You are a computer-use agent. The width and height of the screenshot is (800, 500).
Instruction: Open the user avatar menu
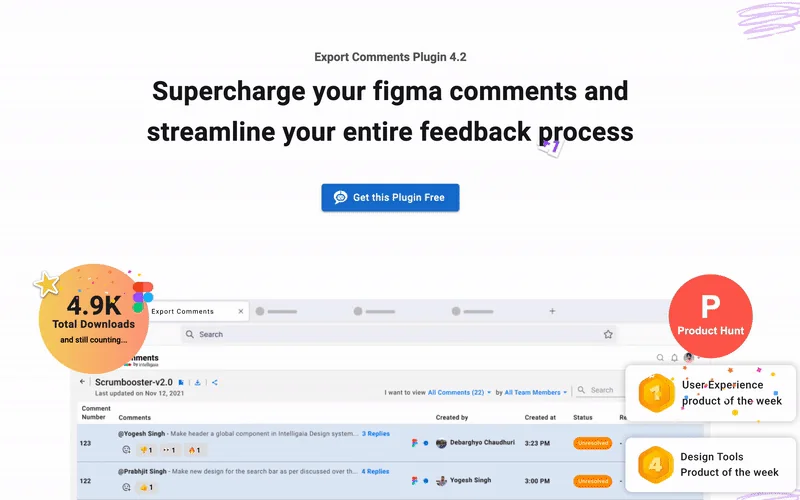click(x=689, y=358)
